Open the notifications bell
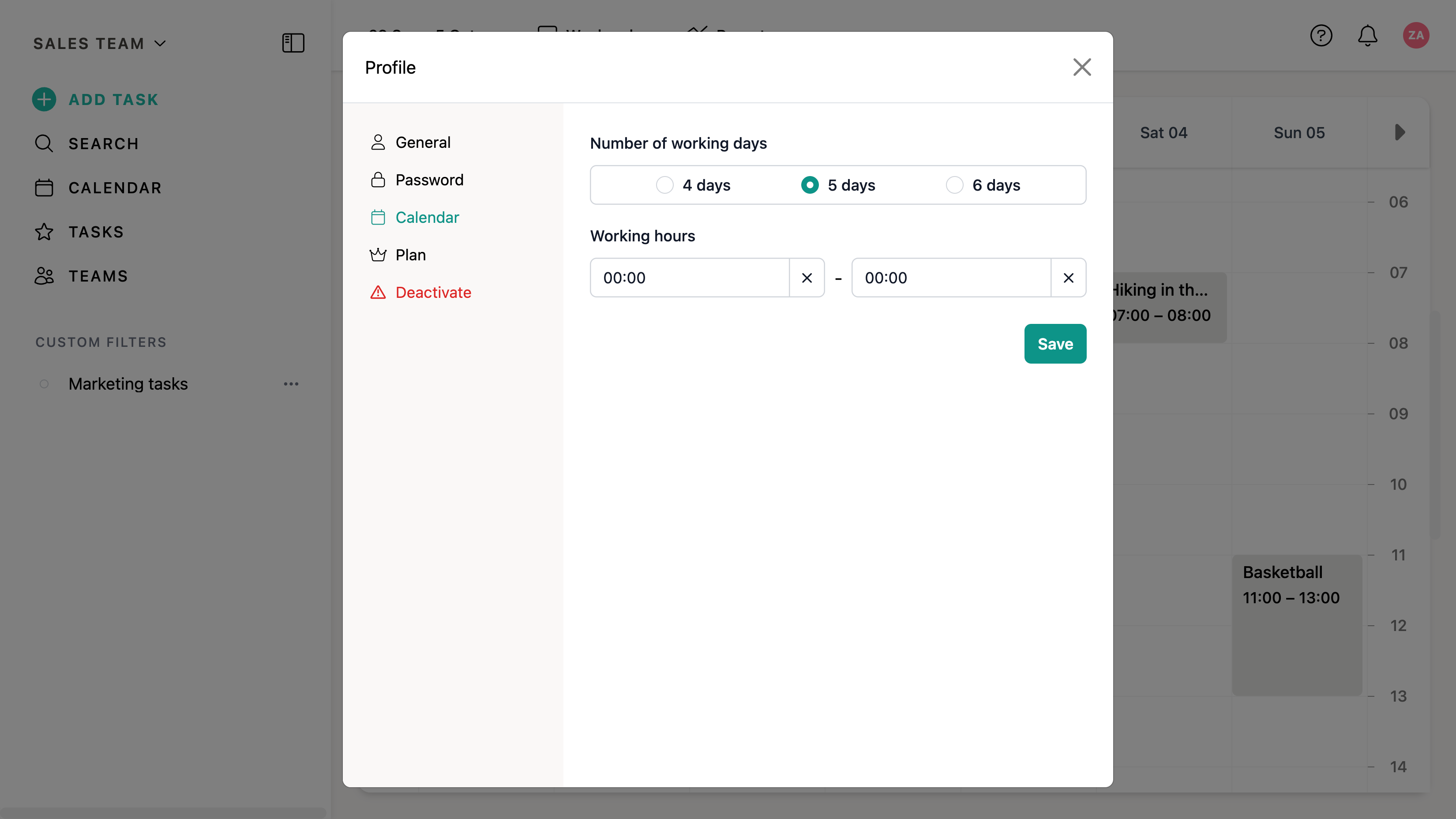 1367,36
